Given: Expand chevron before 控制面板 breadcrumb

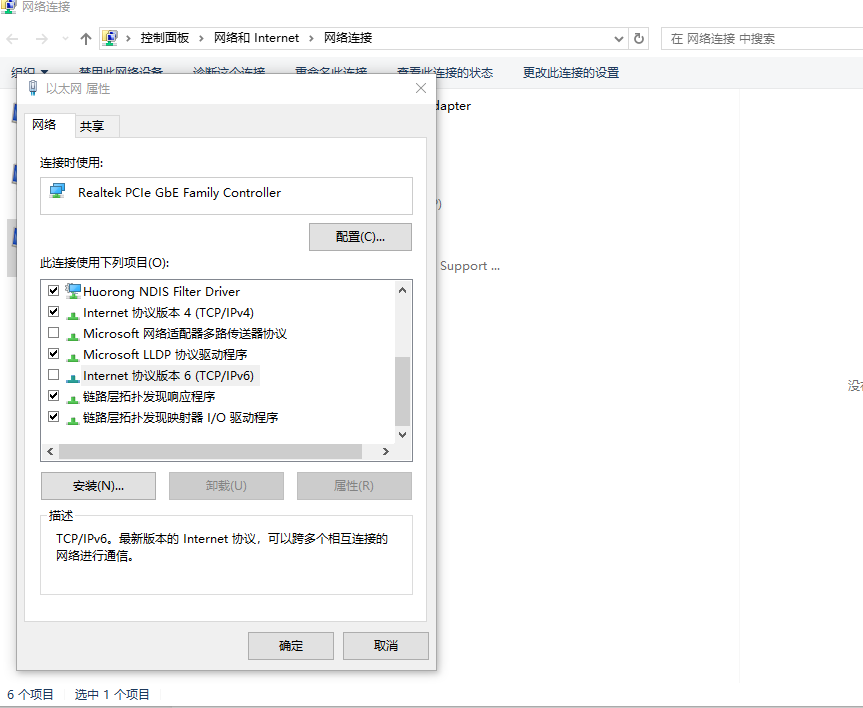Looking at the screenshot, I should pos(128,38).
